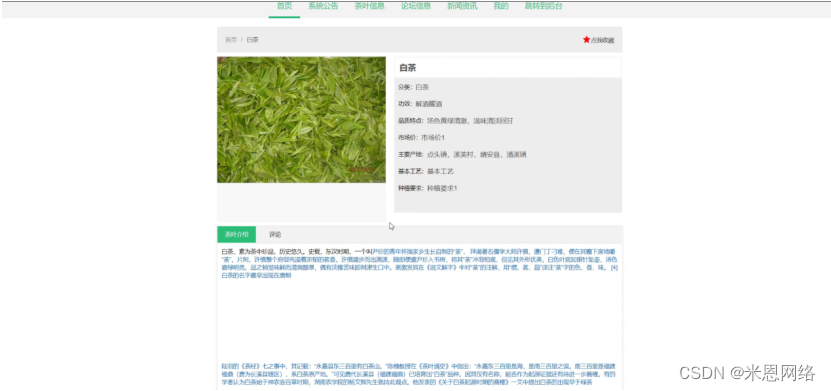The height and width of the screenshot is (391, 831).
Task: Click the white tea leaves product image
Action: (x=301, y=120)
